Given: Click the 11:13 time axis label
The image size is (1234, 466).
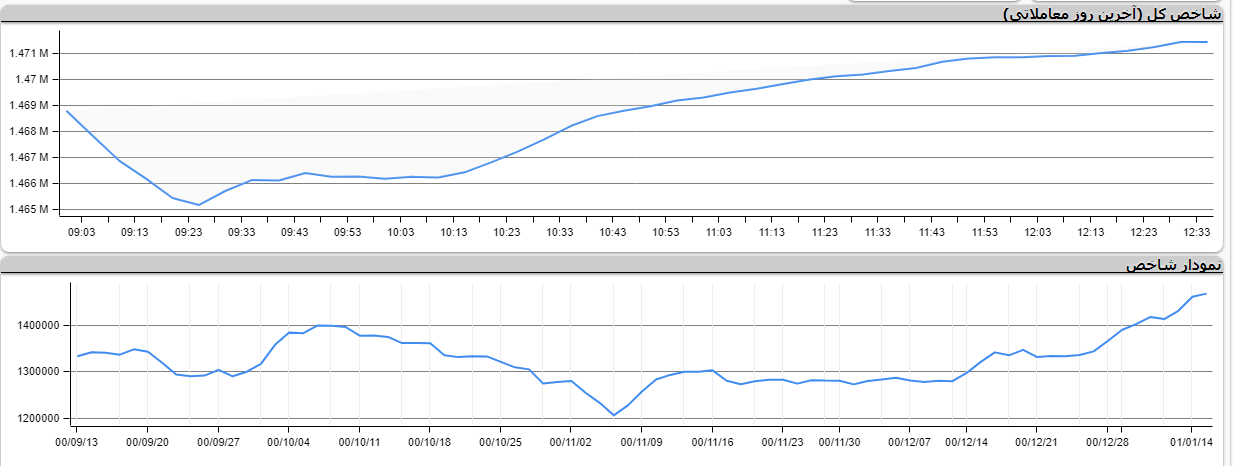Looking at the screenshot, I should (x=771, y=232).
